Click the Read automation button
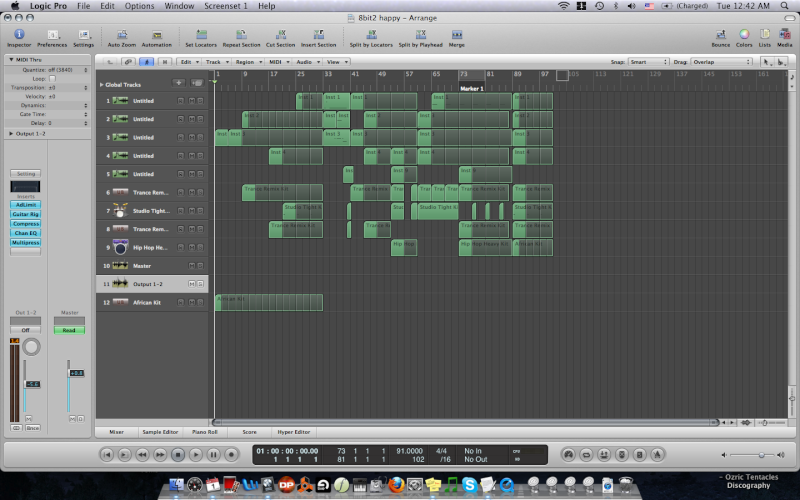The image size is (800, 500). point(69,330)
